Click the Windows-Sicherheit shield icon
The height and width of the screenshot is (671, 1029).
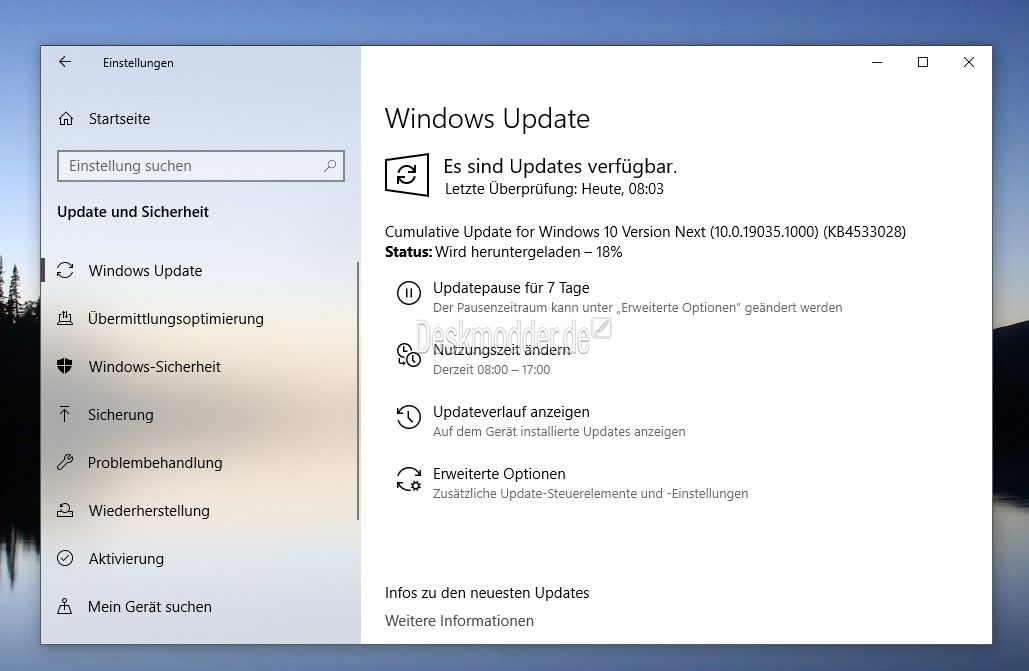(x=65, y=366)
